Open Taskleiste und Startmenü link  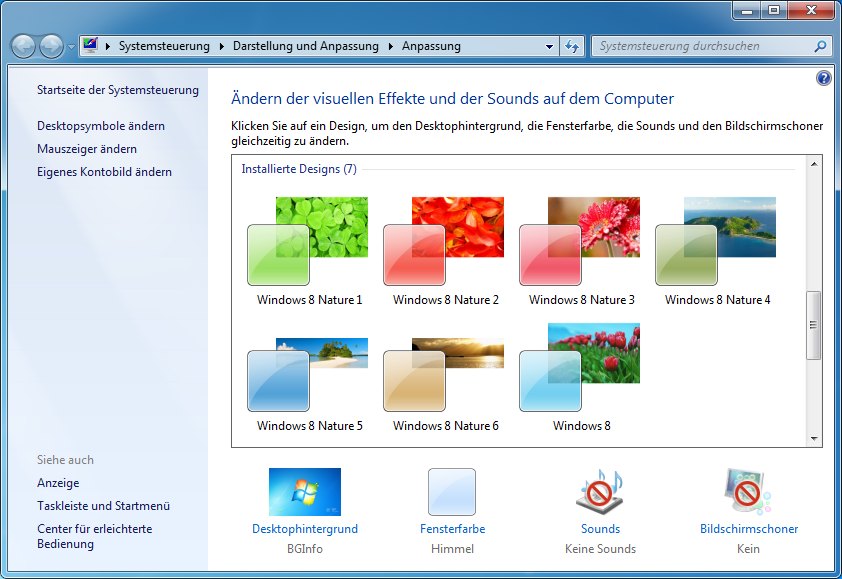(103, 506)
